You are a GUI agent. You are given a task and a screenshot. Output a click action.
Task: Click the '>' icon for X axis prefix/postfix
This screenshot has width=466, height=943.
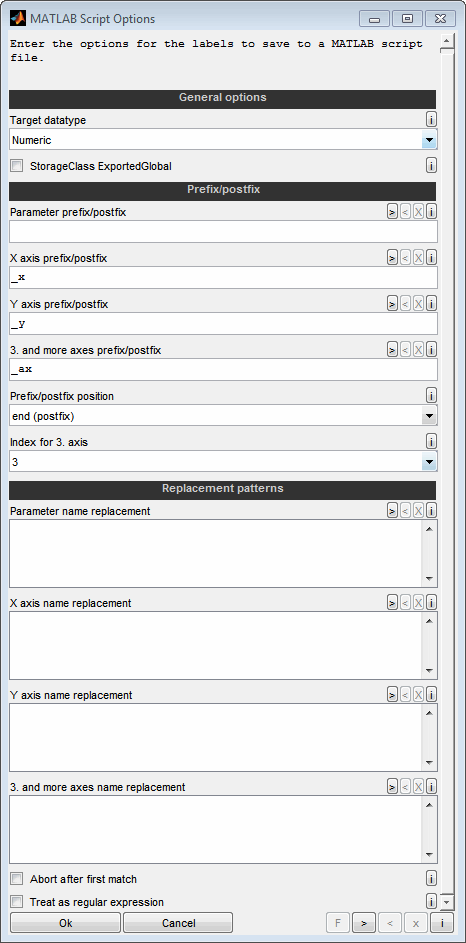[391, 257]
